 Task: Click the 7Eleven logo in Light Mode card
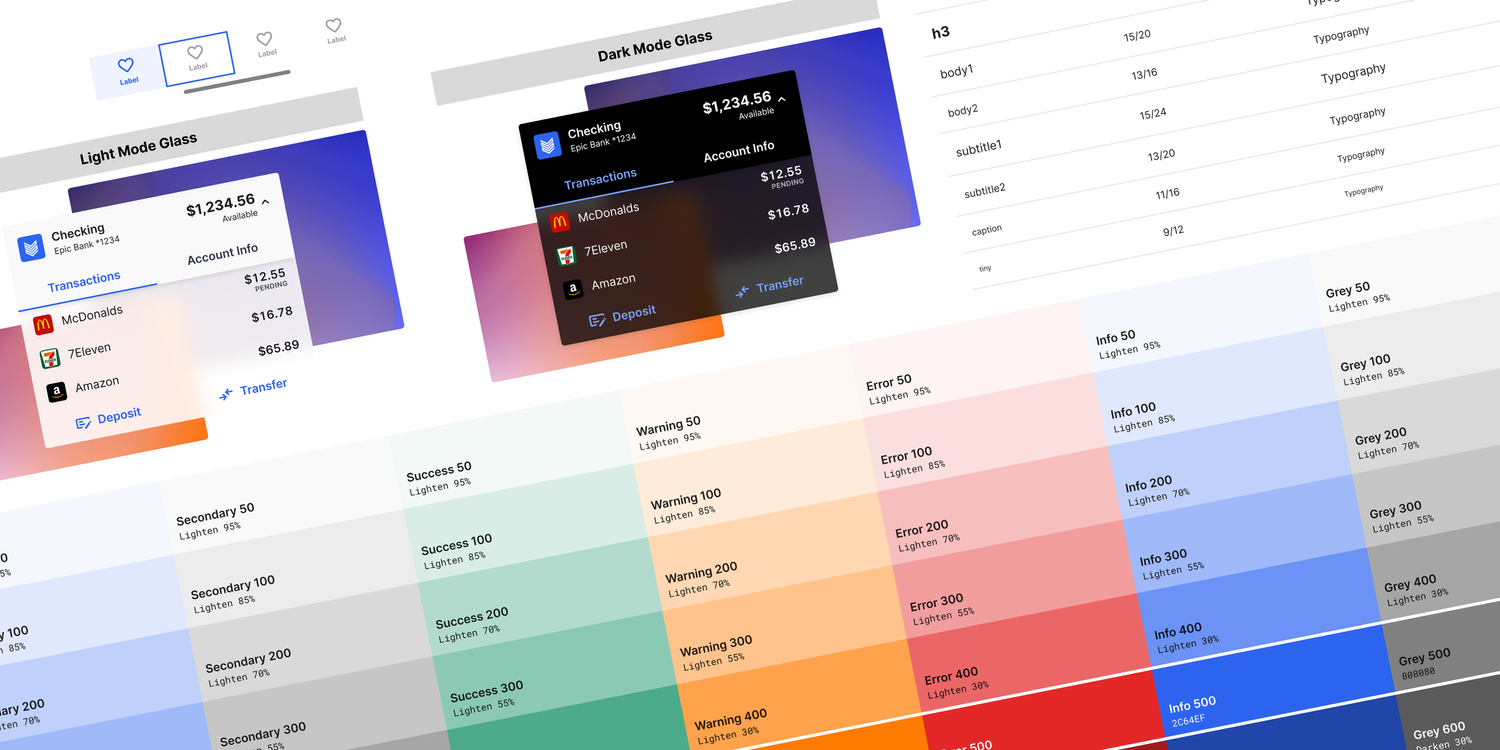tap(49, 358)
